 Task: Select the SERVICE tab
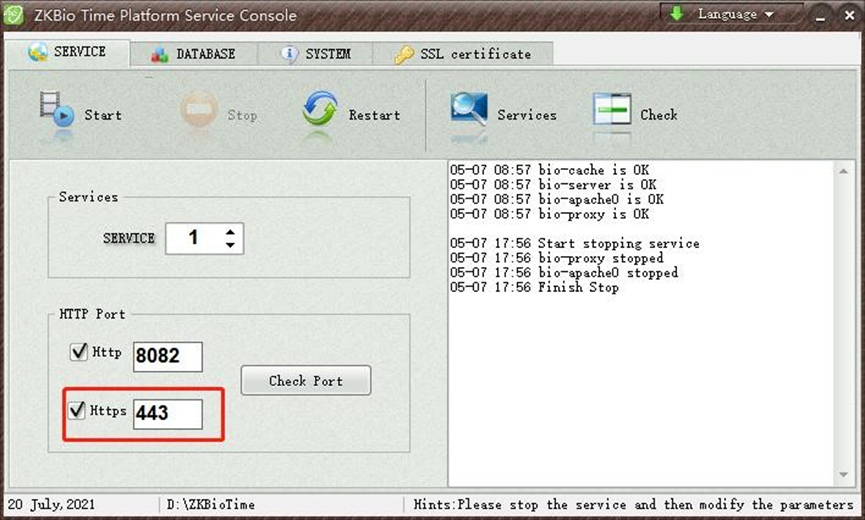(68, 52)
